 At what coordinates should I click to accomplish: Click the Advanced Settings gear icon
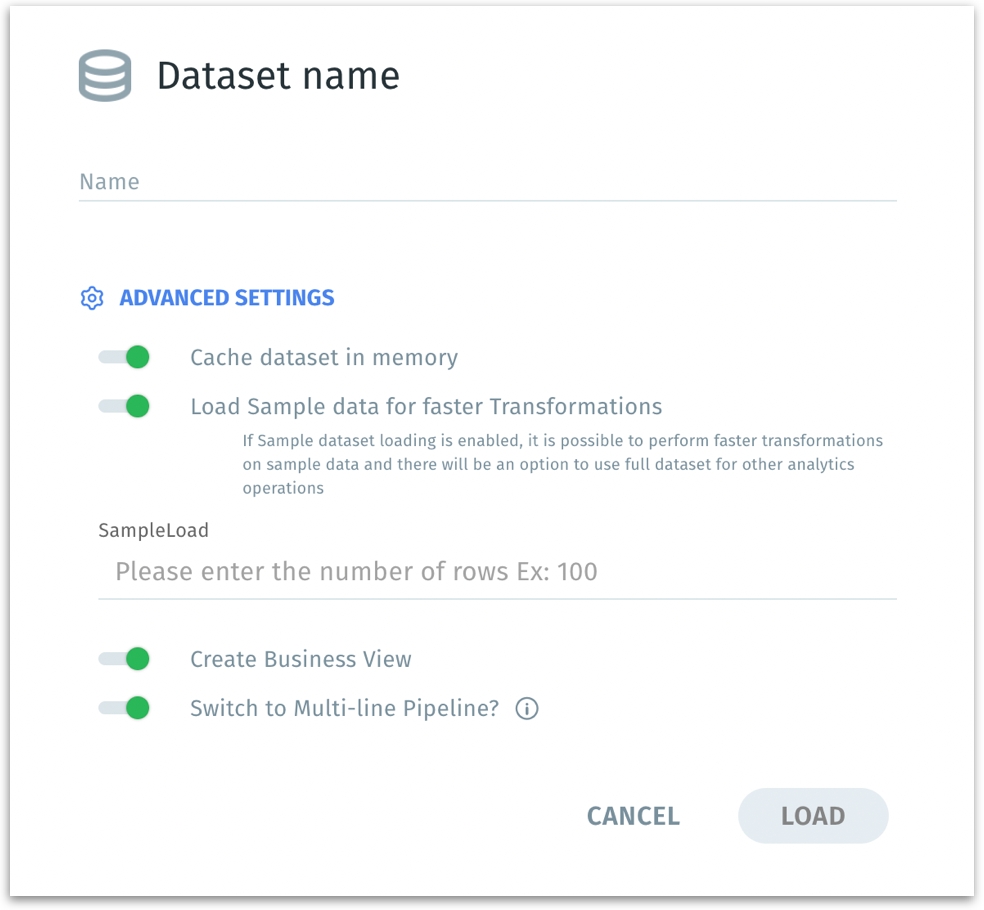[92, 298]
